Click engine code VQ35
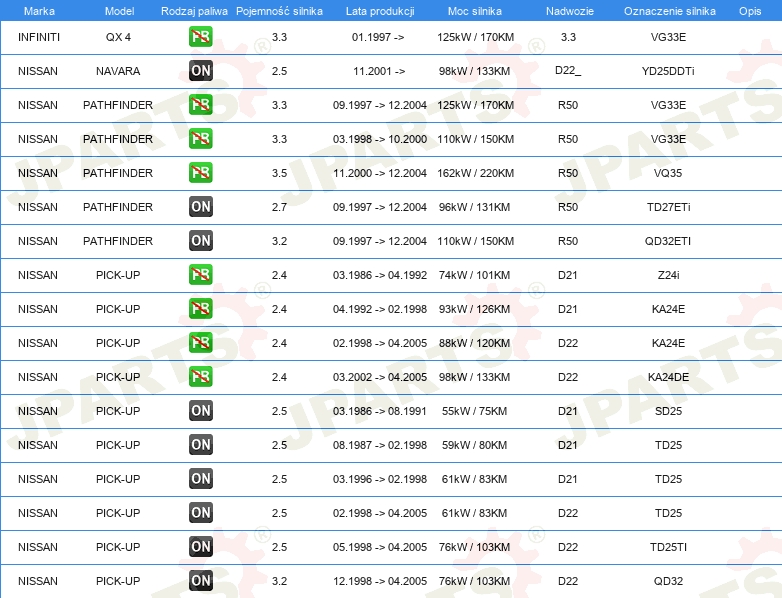 tap(668, 173)
